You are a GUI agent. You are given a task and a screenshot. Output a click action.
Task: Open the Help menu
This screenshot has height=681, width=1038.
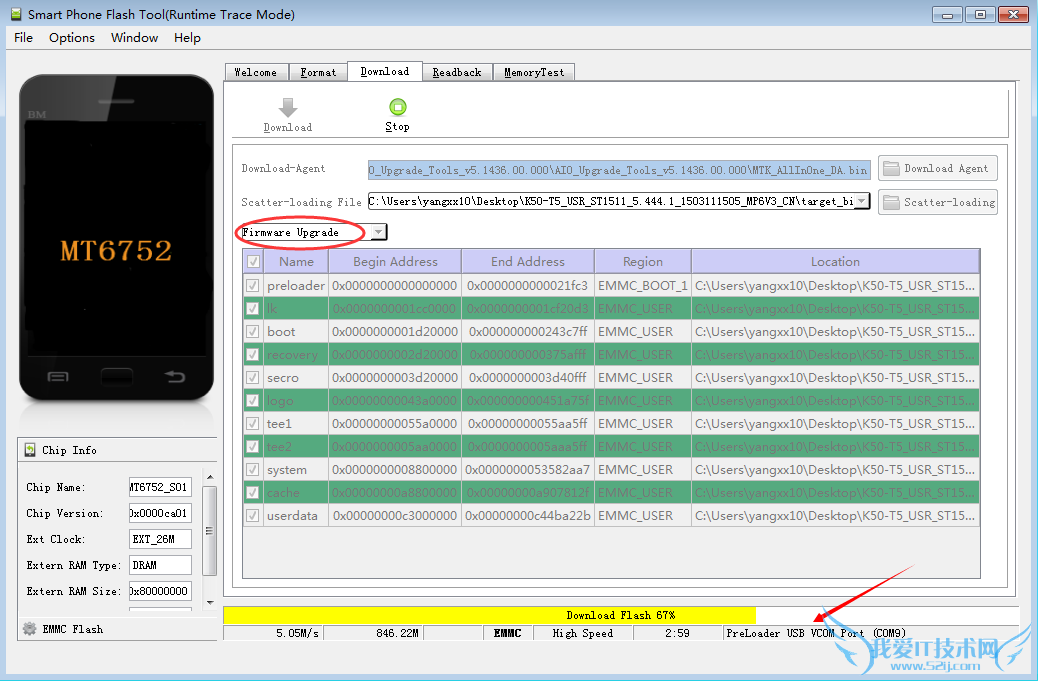(x=187, y=38)
